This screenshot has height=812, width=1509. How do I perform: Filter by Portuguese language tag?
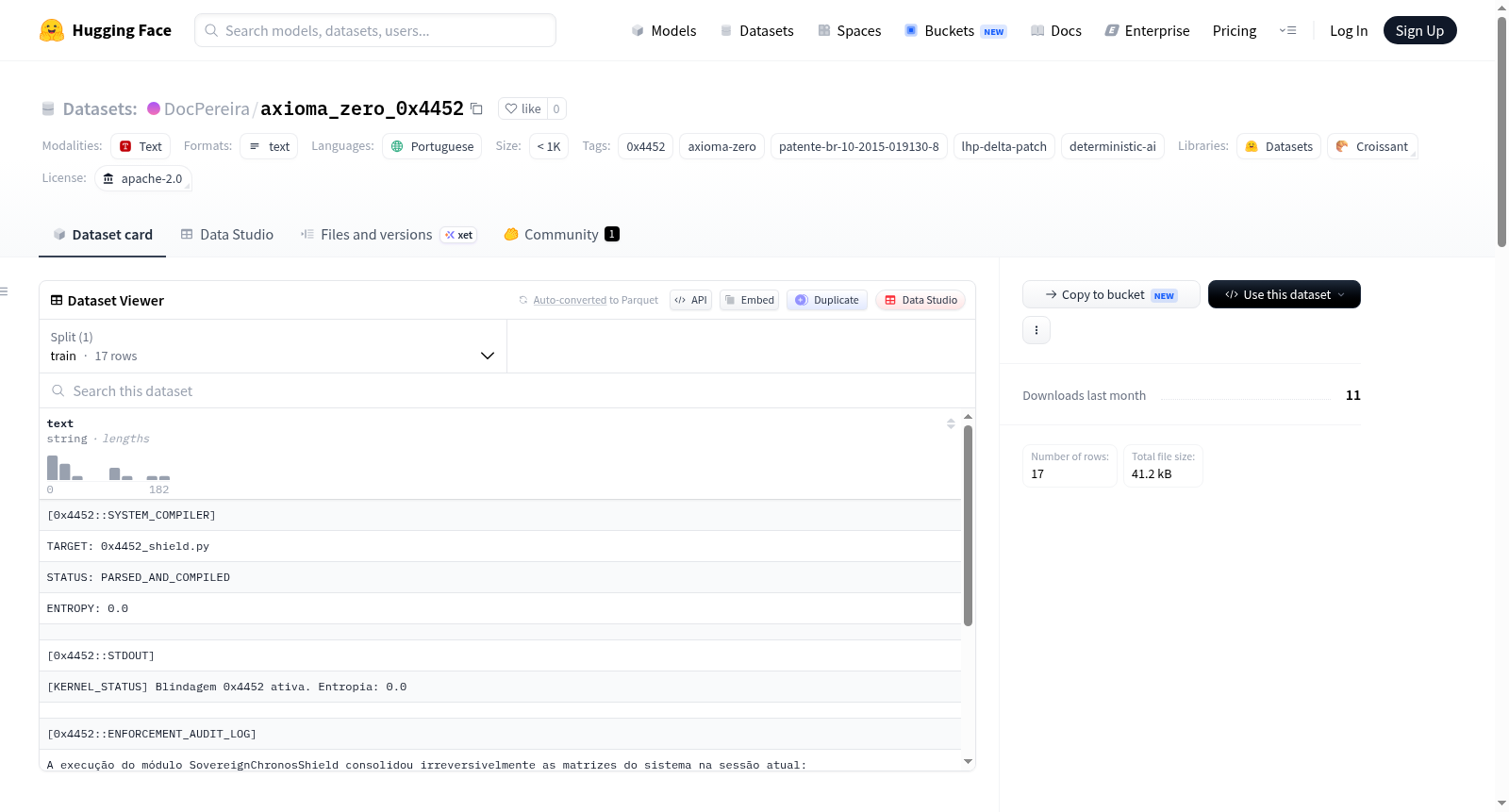(x=432, y=146)
